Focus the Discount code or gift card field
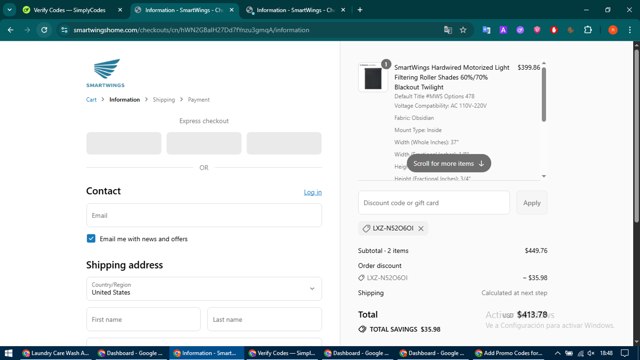This screenshot has height=360, width=640. coord(434,202)
